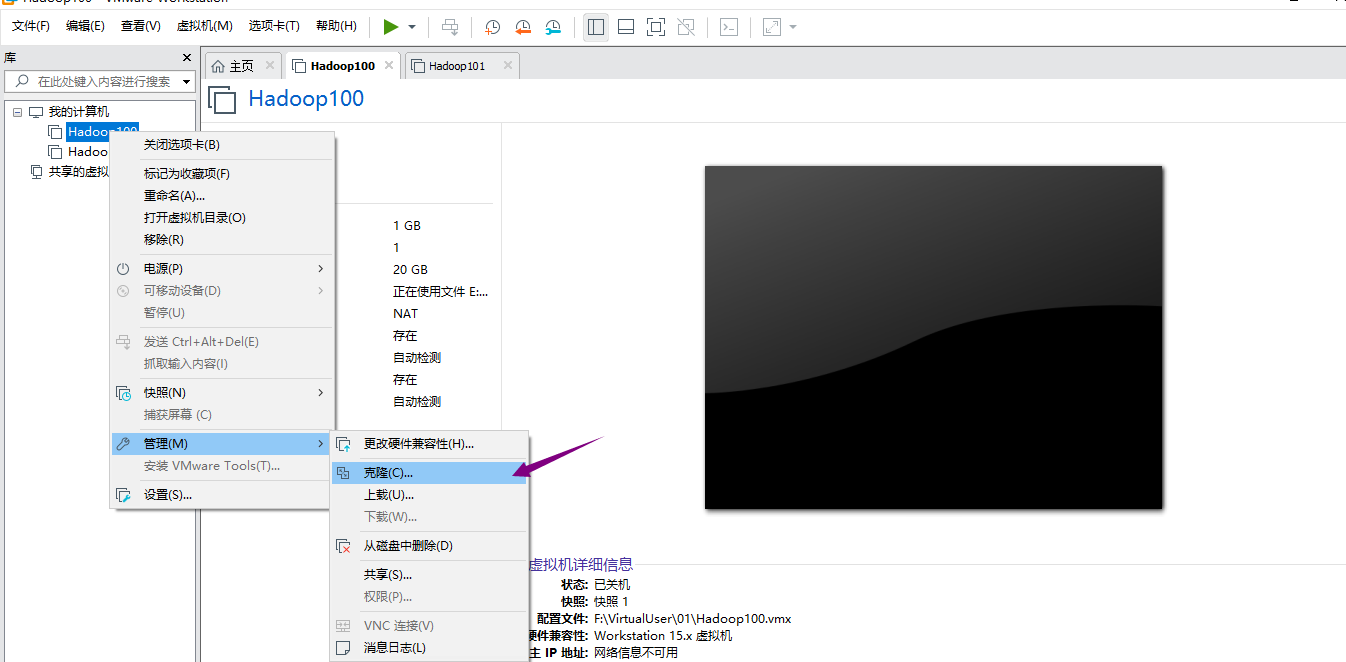The image size is (1346, 662).
Task: Collapse the 我的计算机 tree node
Action: point(17,112)
